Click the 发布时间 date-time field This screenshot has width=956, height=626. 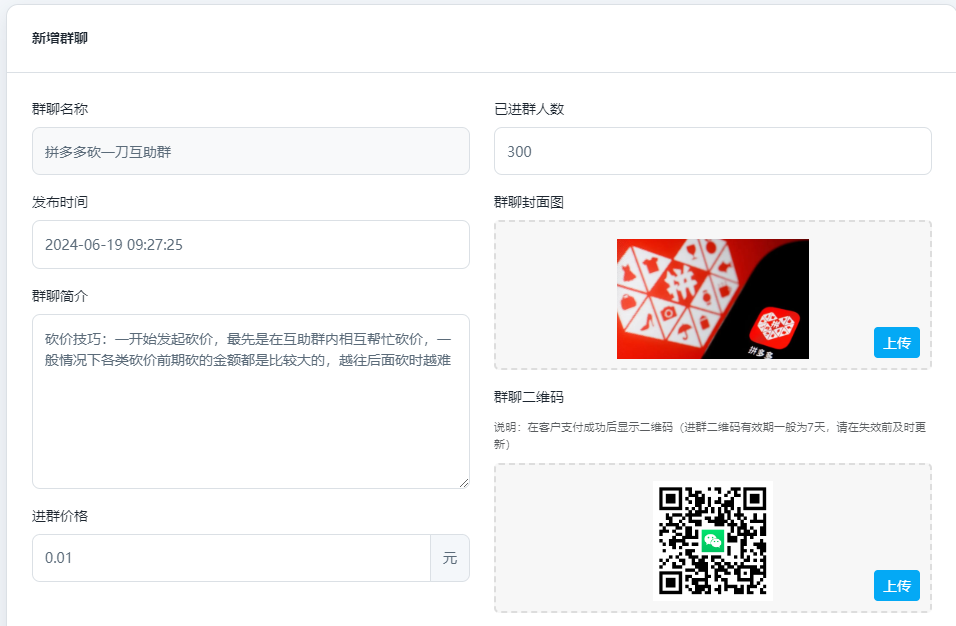click(x=250, y=244)
